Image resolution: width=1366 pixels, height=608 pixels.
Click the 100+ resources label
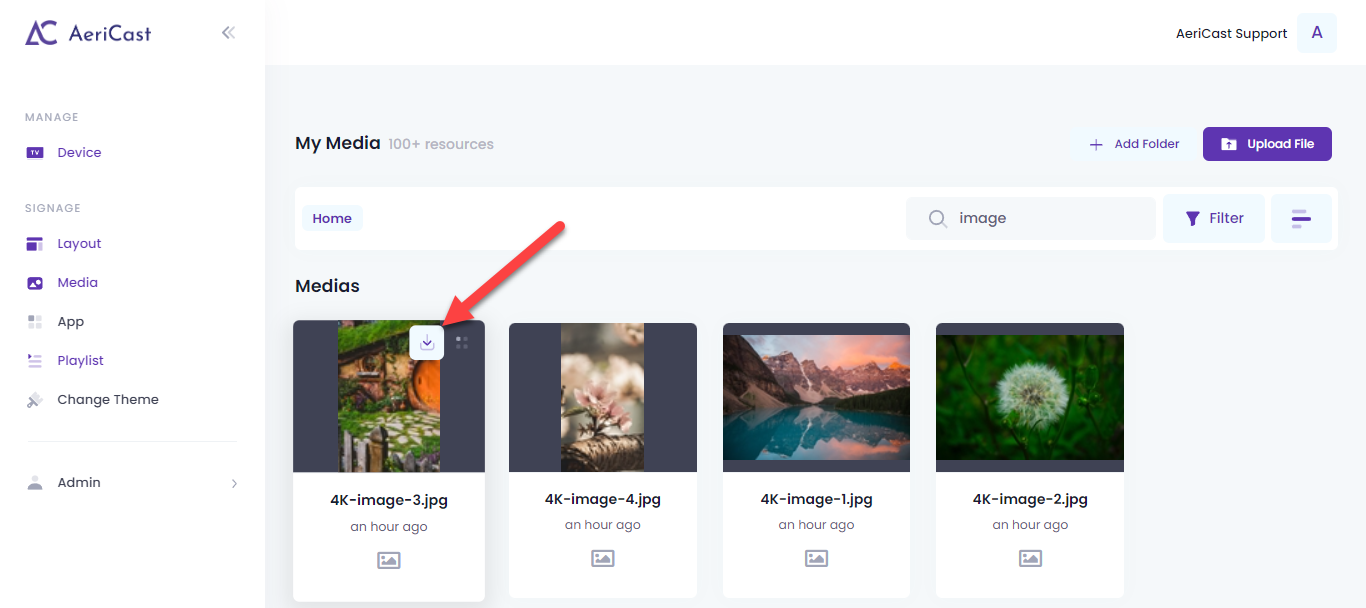(441, 144)
